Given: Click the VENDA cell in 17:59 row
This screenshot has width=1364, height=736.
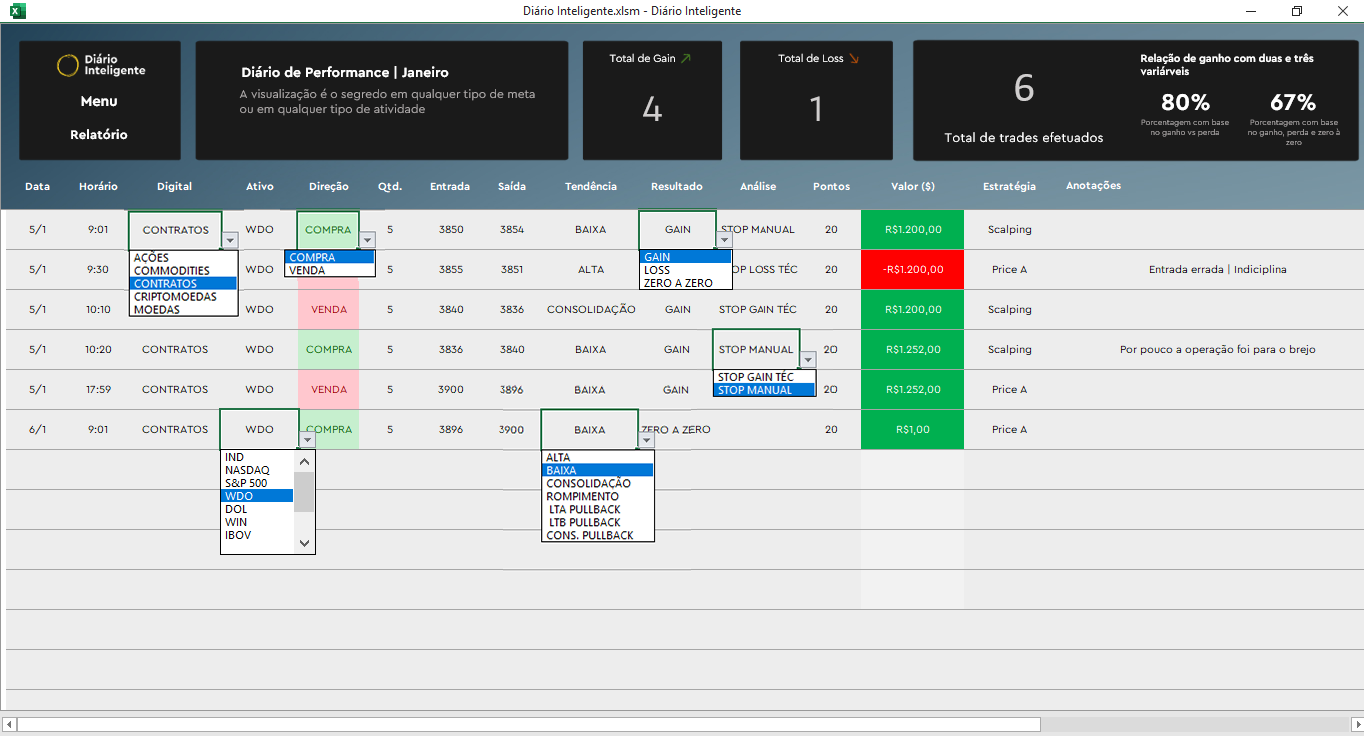Looking at the screenshot, I should pyautogui.click(x=328, y=390).
